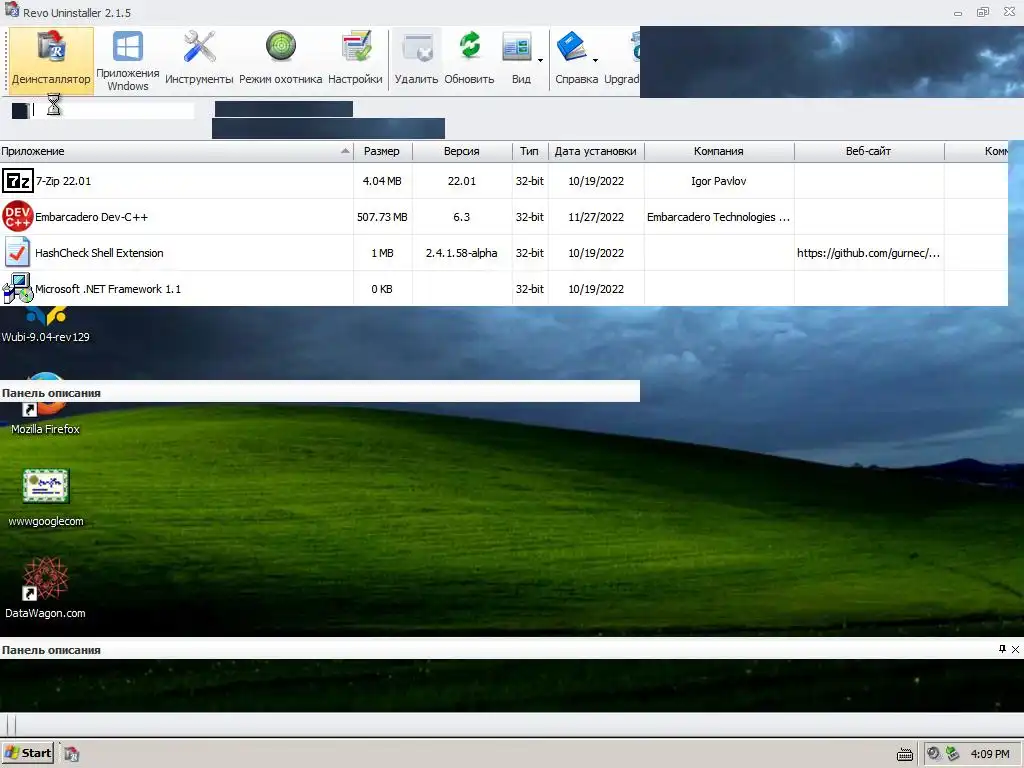
Task: Open Приложения Windows tool
Action: [x=128, y=61]
